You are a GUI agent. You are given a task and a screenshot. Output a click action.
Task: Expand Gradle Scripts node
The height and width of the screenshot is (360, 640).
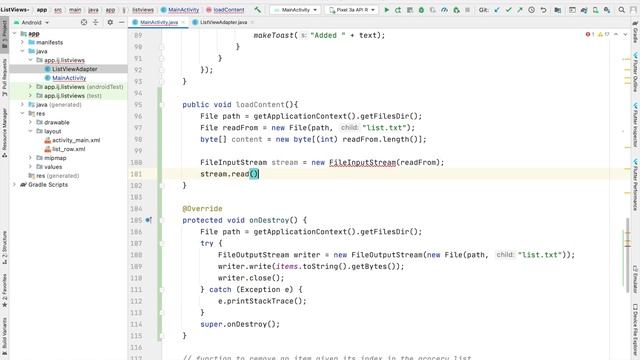tap(15, 184)
